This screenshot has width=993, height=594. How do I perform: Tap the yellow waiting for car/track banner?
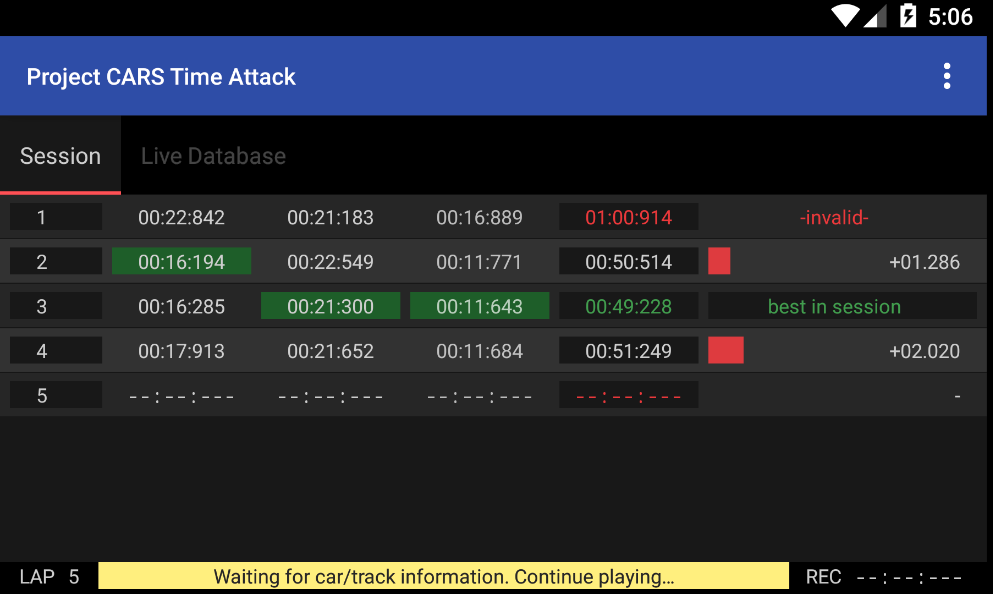443,576
